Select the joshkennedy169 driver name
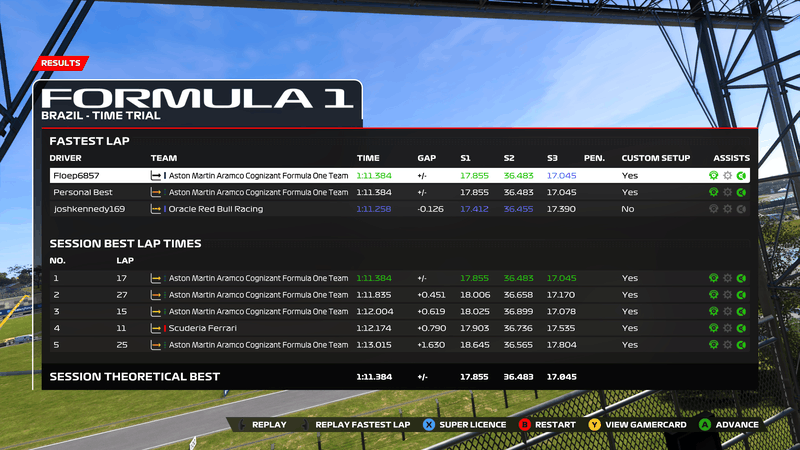The width and height of the screenshot is (800, 450). [89, 209]
